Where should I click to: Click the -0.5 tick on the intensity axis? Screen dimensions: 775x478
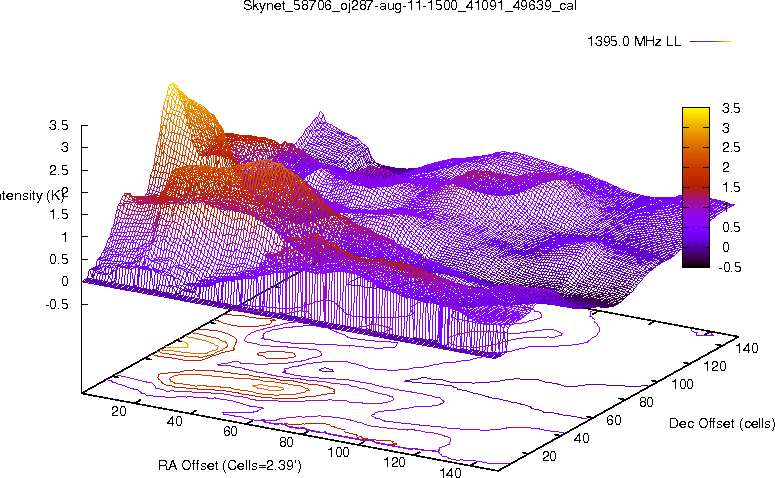pos(56,304)
